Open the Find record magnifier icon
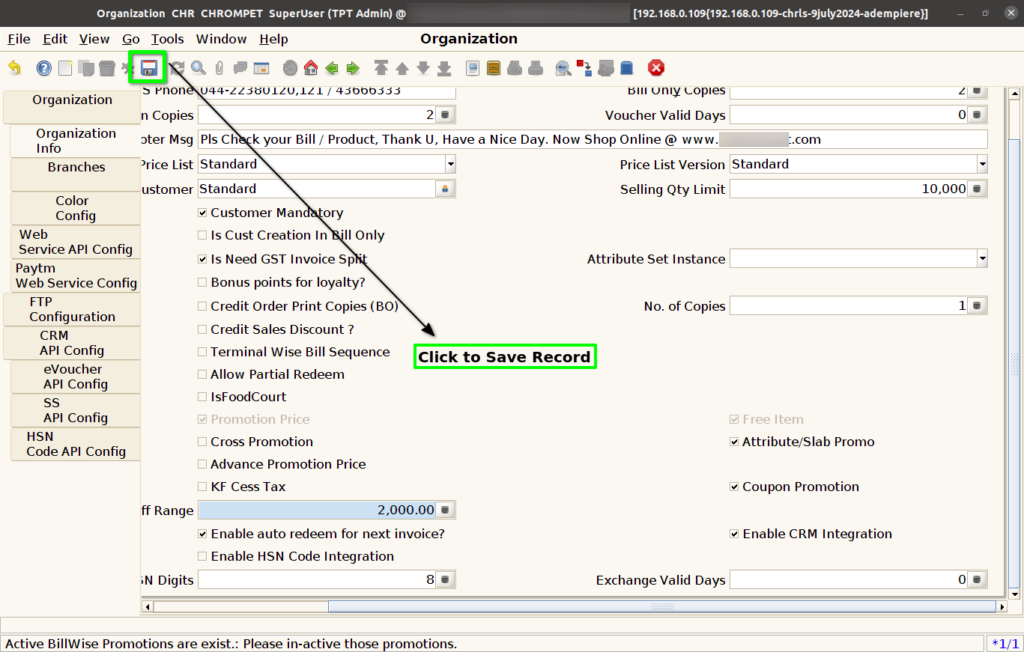The image size is (1024, 652). [199, 68]
